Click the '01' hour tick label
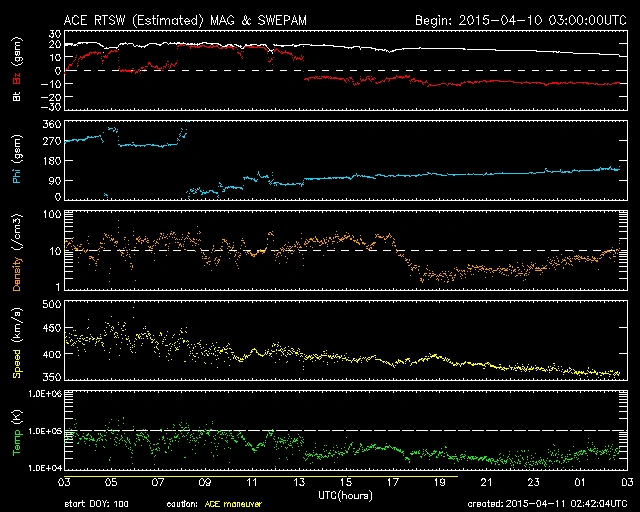 coord(580,482)
